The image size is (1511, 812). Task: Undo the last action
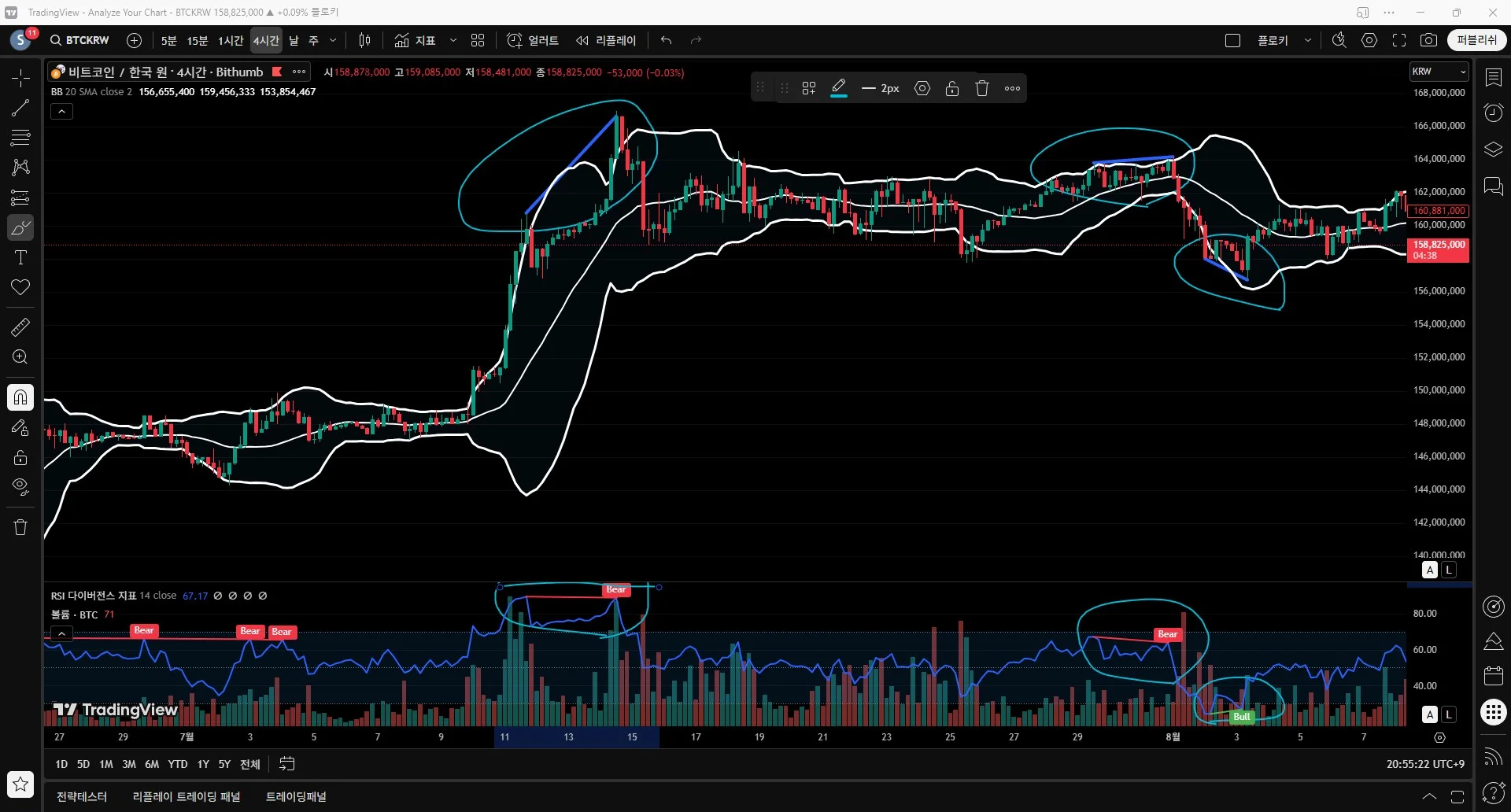click(x=667, y=40)
